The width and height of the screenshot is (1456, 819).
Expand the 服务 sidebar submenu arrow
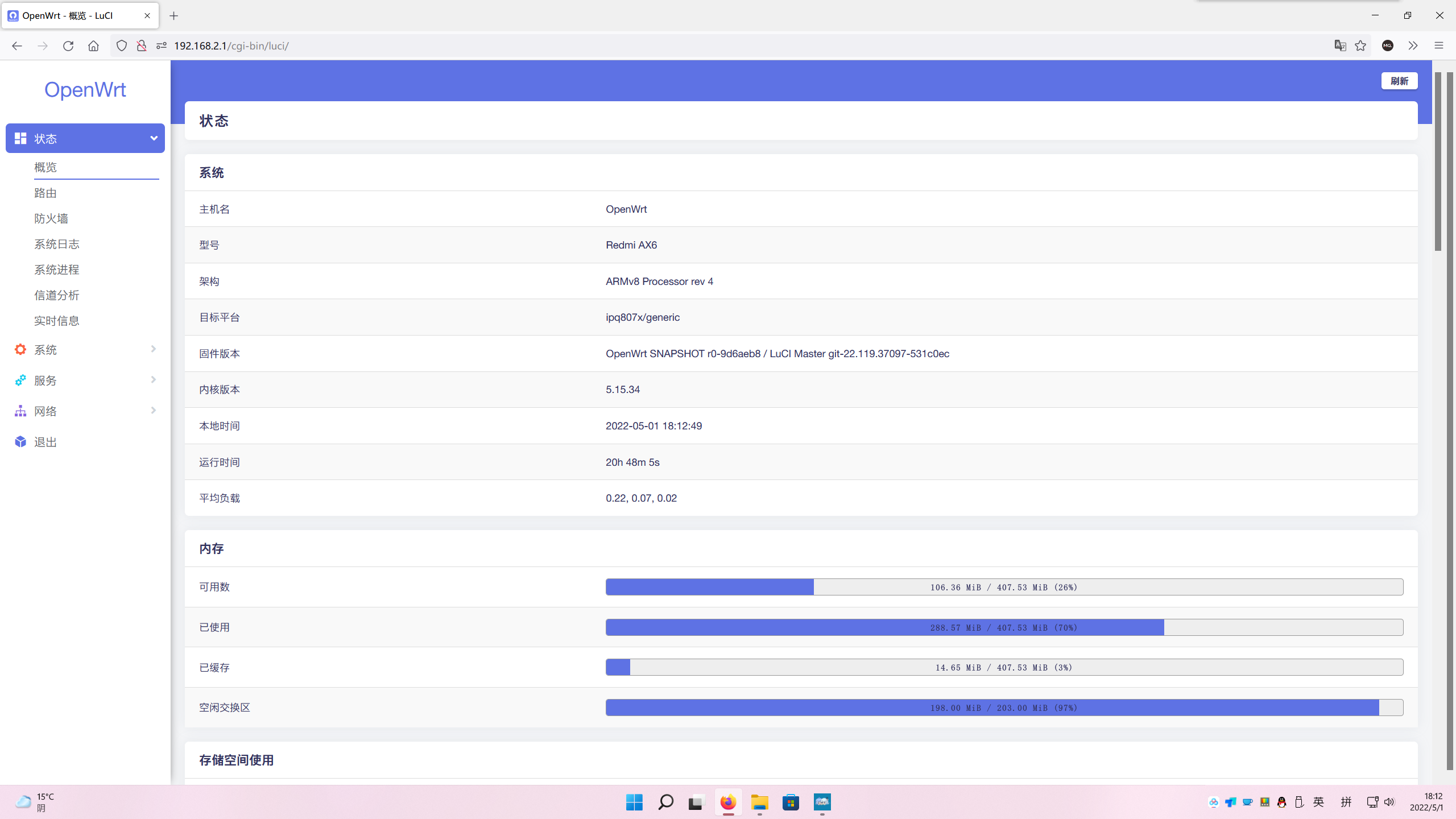point(153,379)
